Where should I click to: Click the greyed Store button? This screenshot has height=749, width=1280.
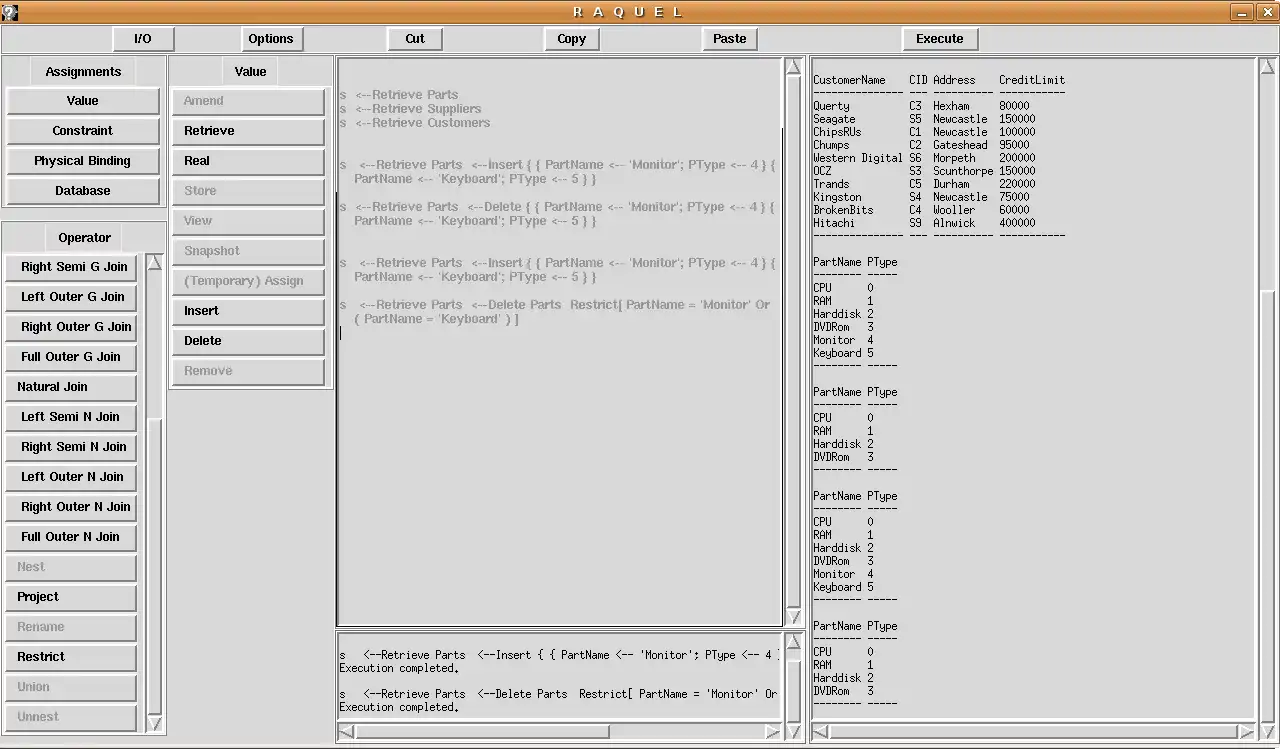(x=249, y=191)
